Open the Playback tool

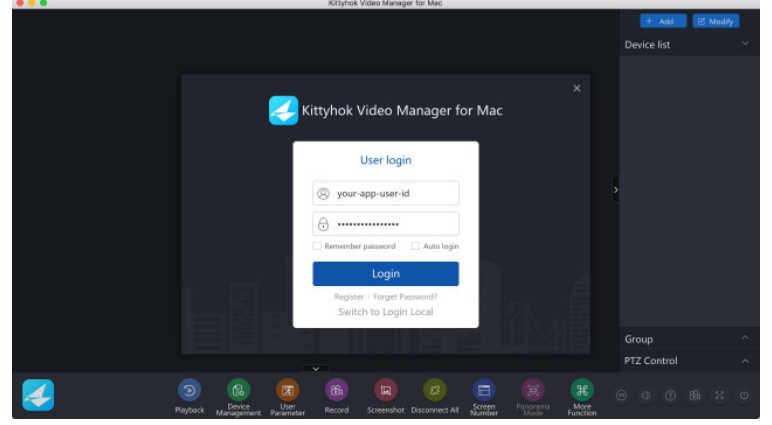click(189, 391)
